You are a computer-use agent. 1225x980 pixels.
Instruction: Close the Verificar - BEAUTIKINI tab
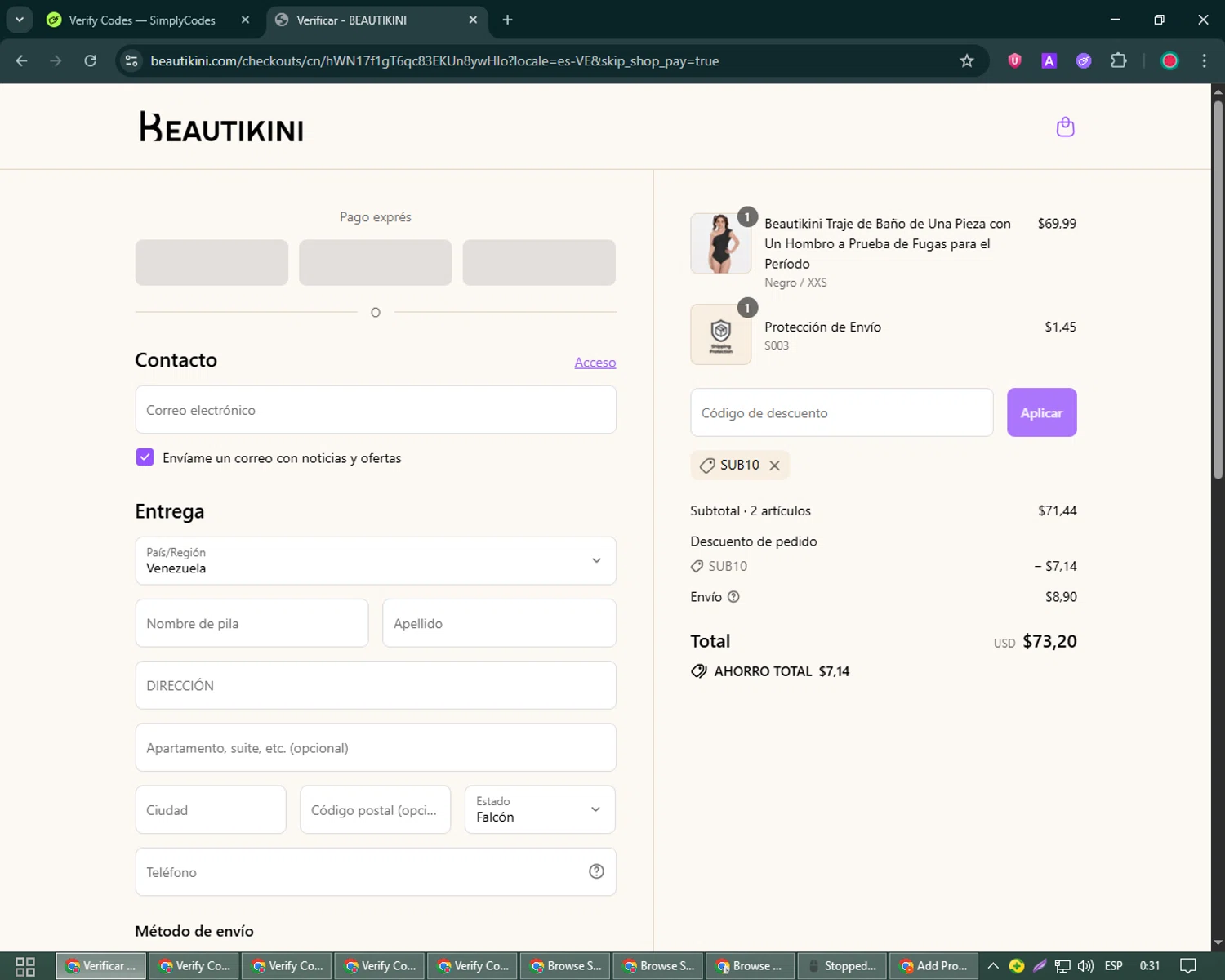(473, 20)
